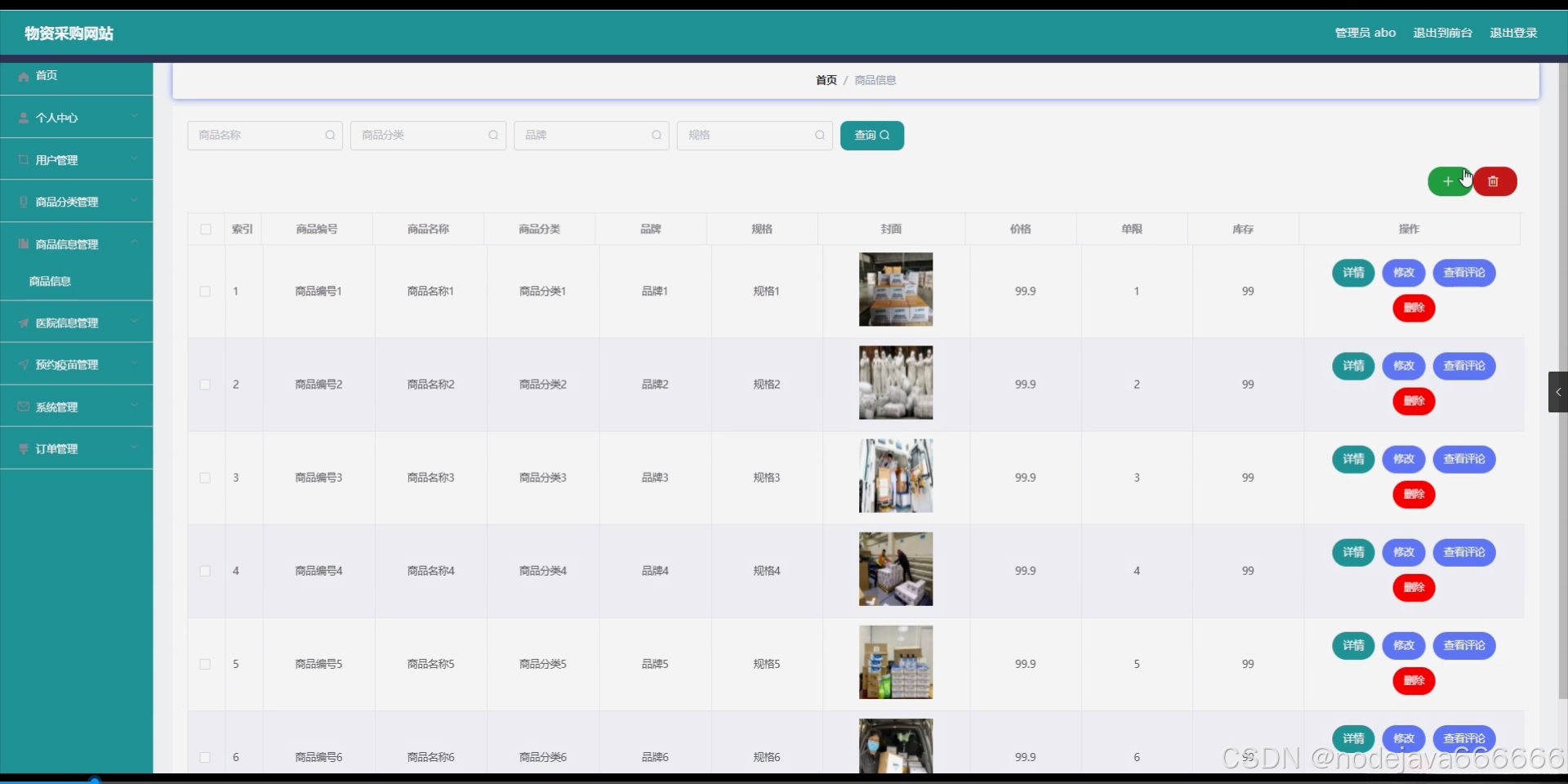Click 退出到前台 in the header
This screenshot has width=1568, height=784.
[x=1442, y=33]
